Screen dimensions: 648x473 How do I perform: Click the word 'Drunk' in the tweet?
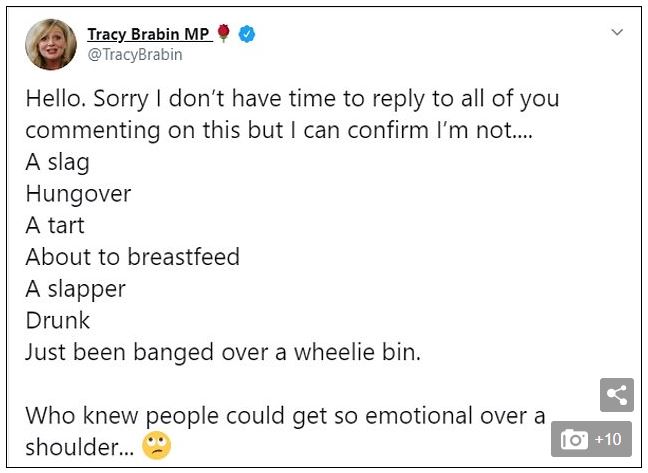coord(57,320)
